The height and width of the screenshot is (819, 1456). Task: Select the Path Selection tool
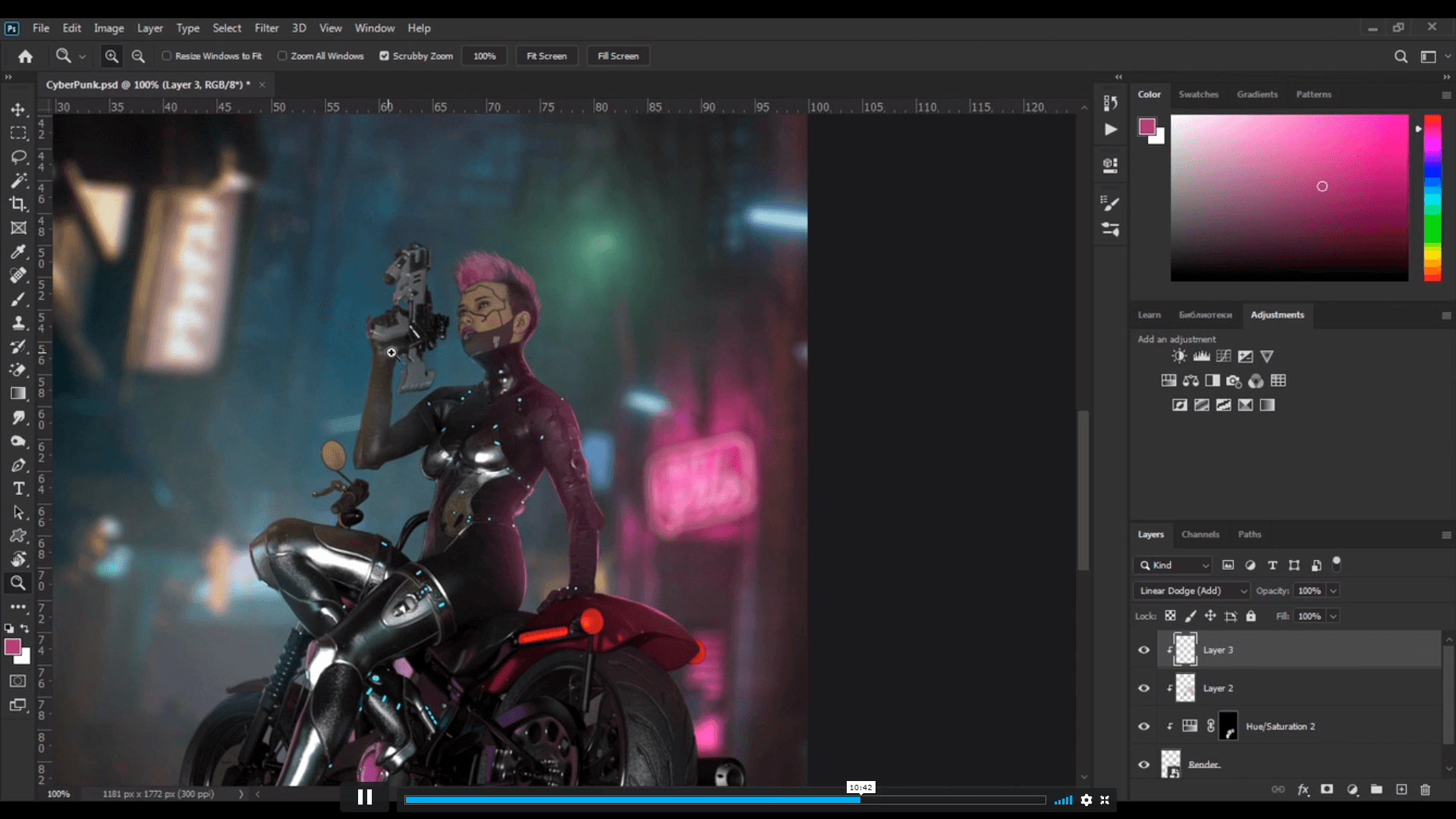(x=18, y=512)
